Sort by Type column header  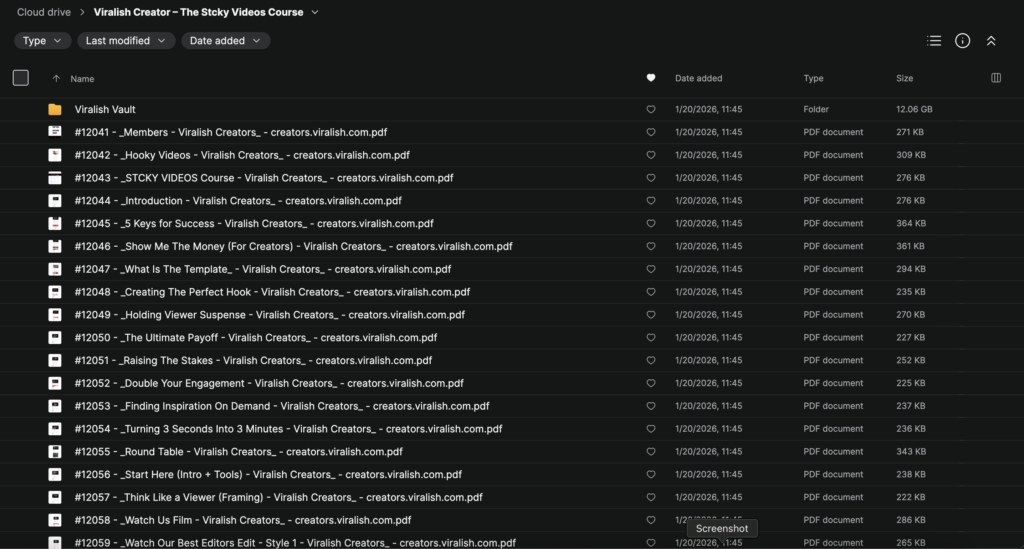[813, 78]
